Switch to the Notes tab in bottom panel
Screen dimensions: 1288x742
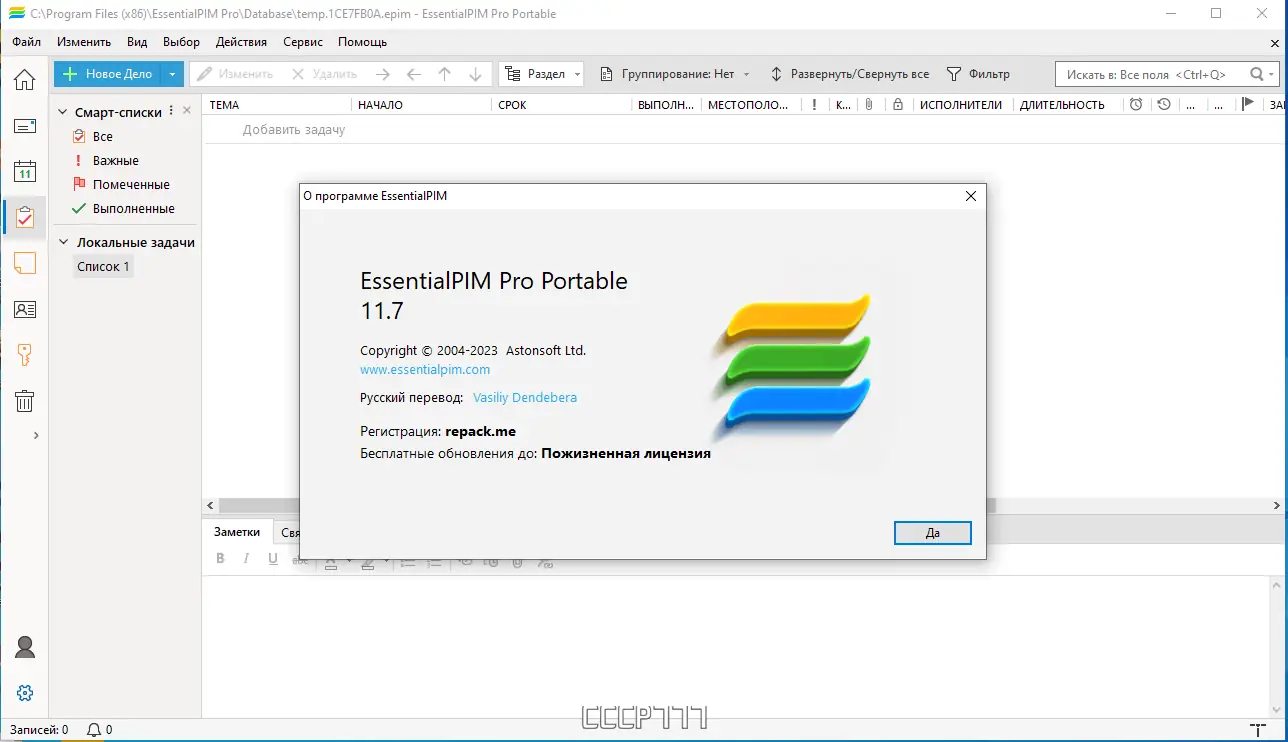[x=236, y=531]
